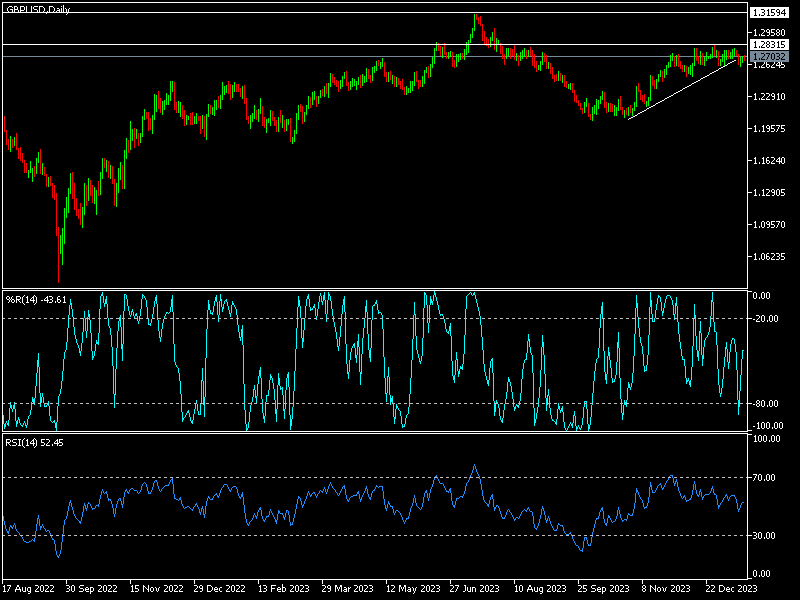This screenshot has height=600, width=800.
Task: Click the 1.28315 horizontal line price tag
Action: pyautogui.click(x=769, y=45)
